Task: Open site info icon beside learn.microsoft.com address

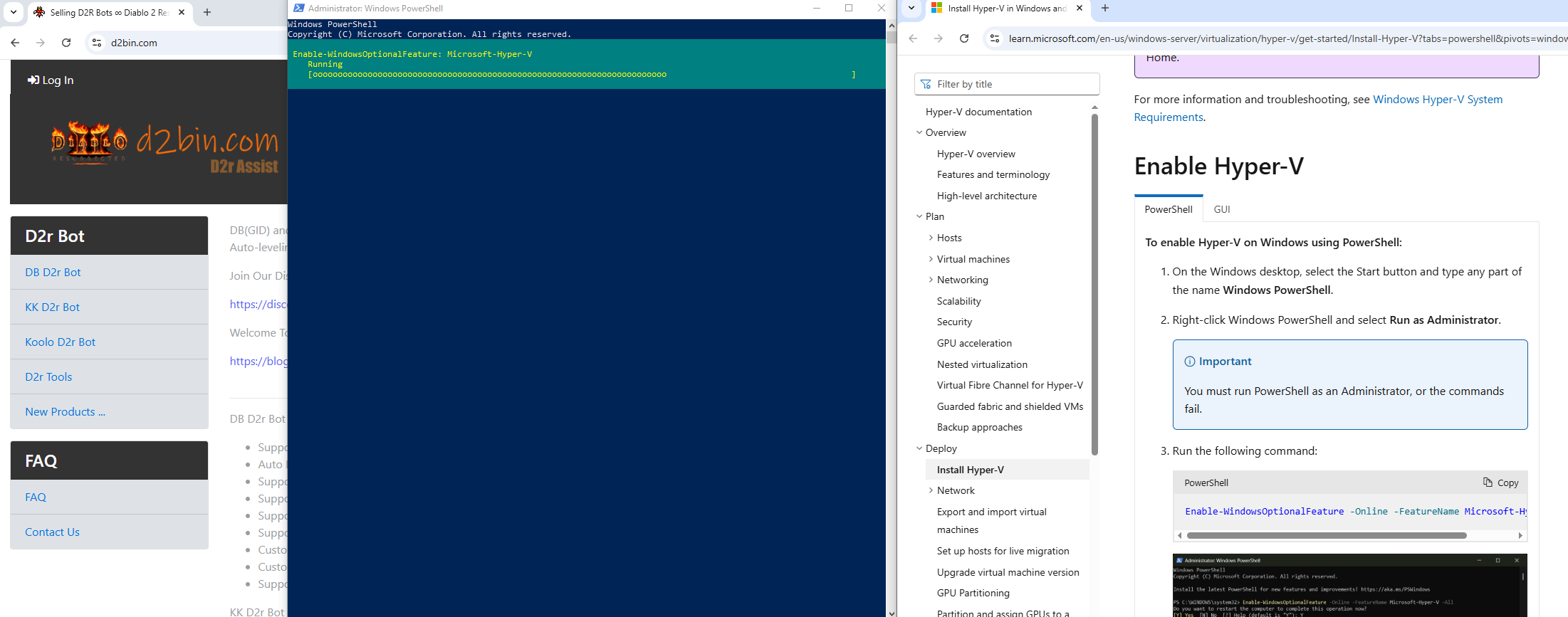Action: (995, 38)
